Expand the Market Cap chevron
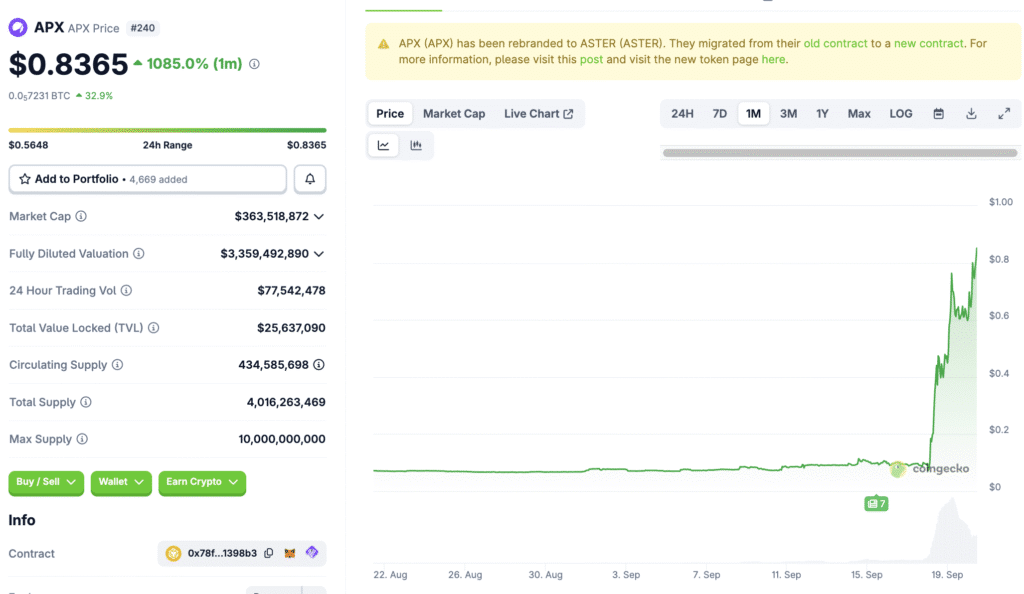 pyautogui.click(x=319, y=216)
